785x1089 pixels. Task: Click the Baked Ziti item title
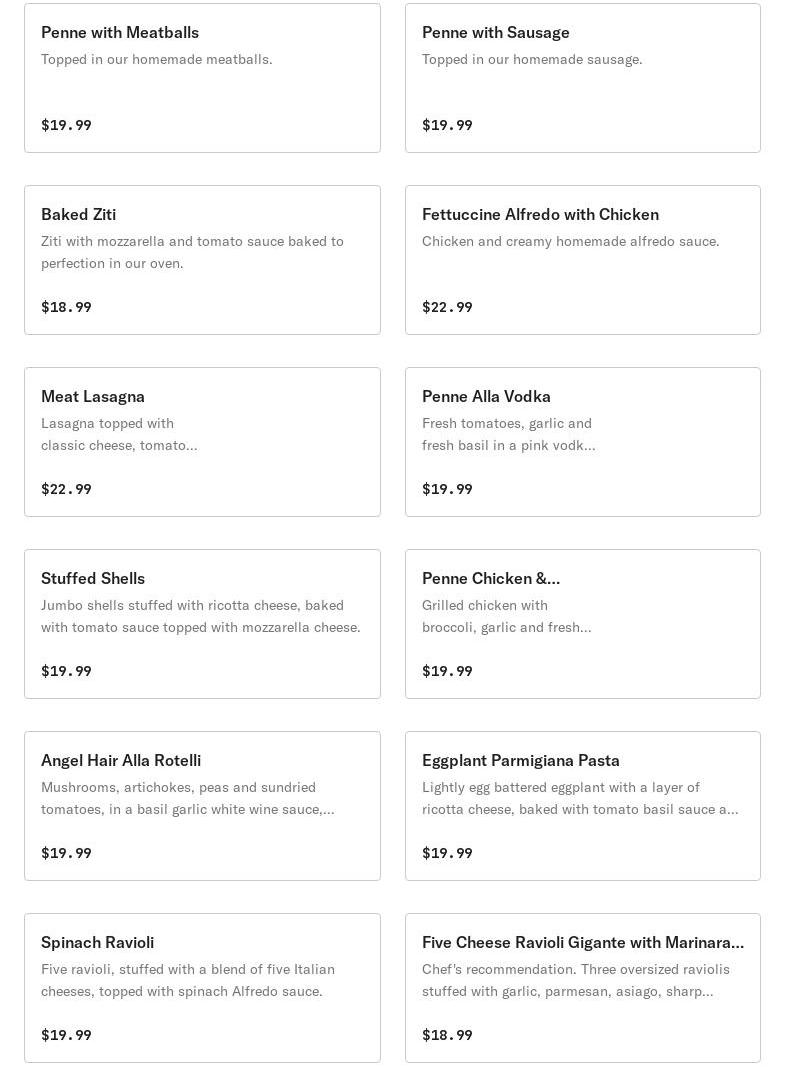point(79,215)
